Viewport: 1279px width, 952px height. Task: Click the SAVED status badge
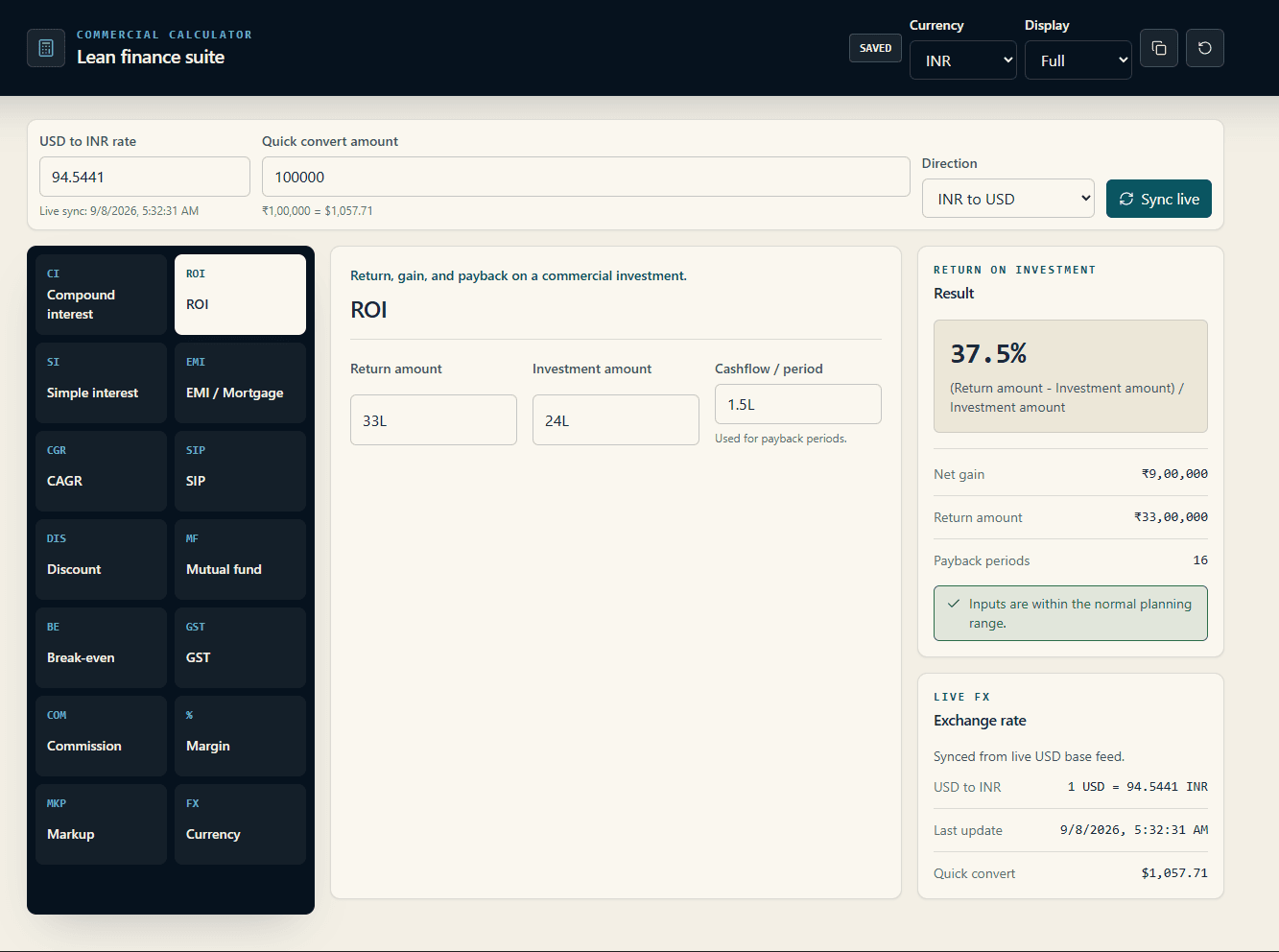[875, 48]
